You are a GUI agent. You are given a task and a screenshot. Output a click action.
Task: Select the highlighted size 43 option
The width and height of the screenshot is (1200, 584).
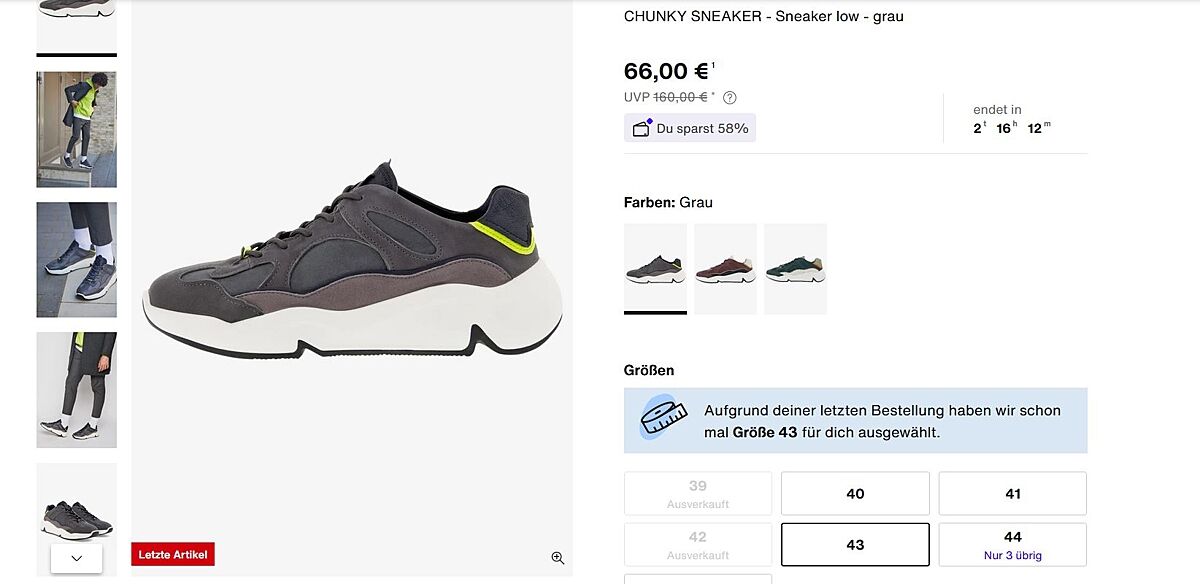point(855,545)
